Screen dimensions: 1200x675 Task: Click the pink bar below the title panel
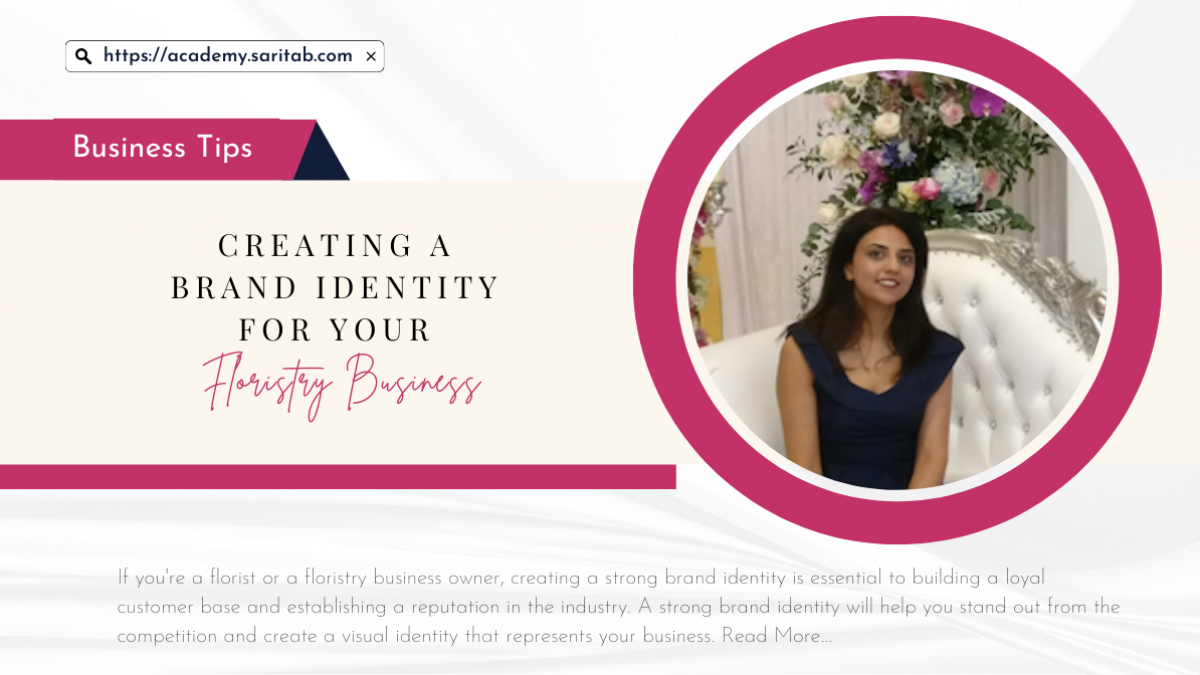337,477
